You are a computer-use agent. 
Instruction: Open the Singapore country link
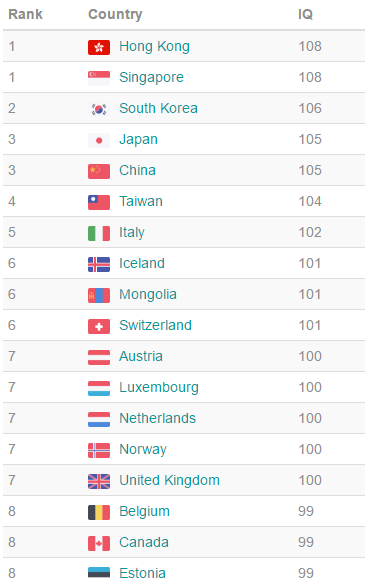click(x=151, y=78)
